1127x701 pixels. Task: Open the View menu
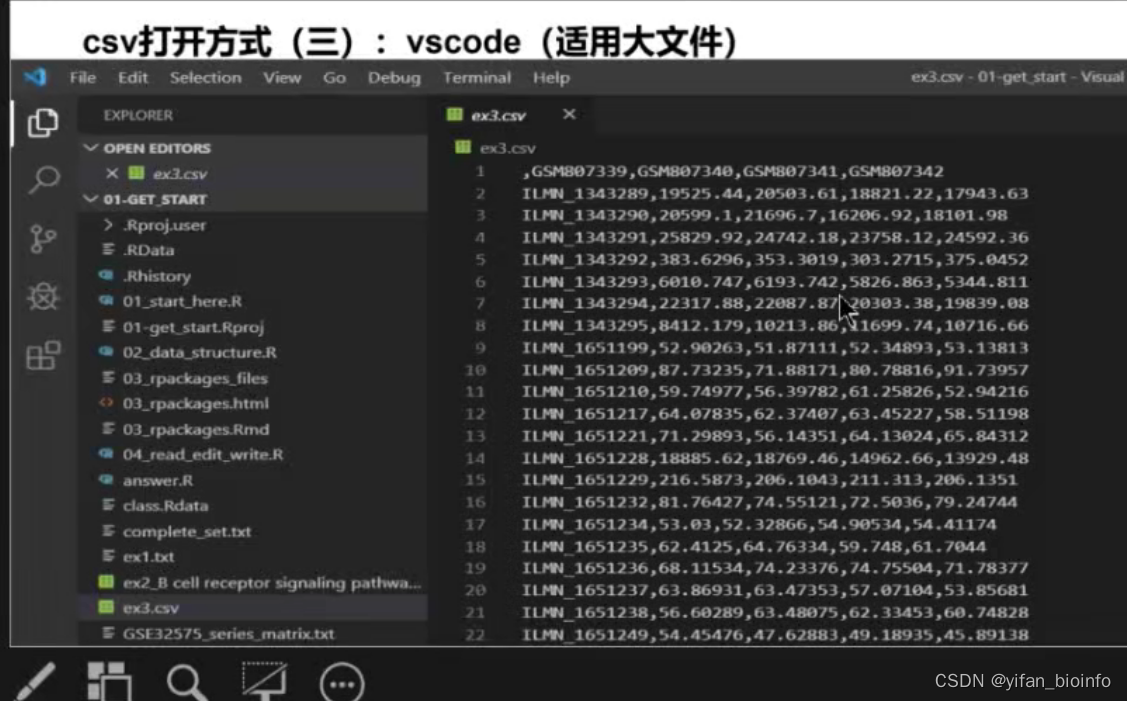[x=282, y=78]
